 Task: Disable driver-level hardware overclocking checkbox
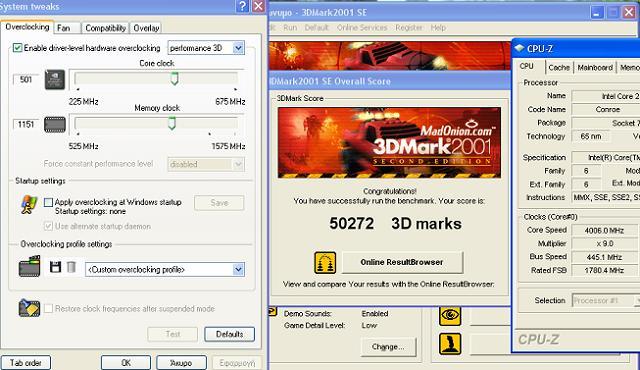point(18,48)
